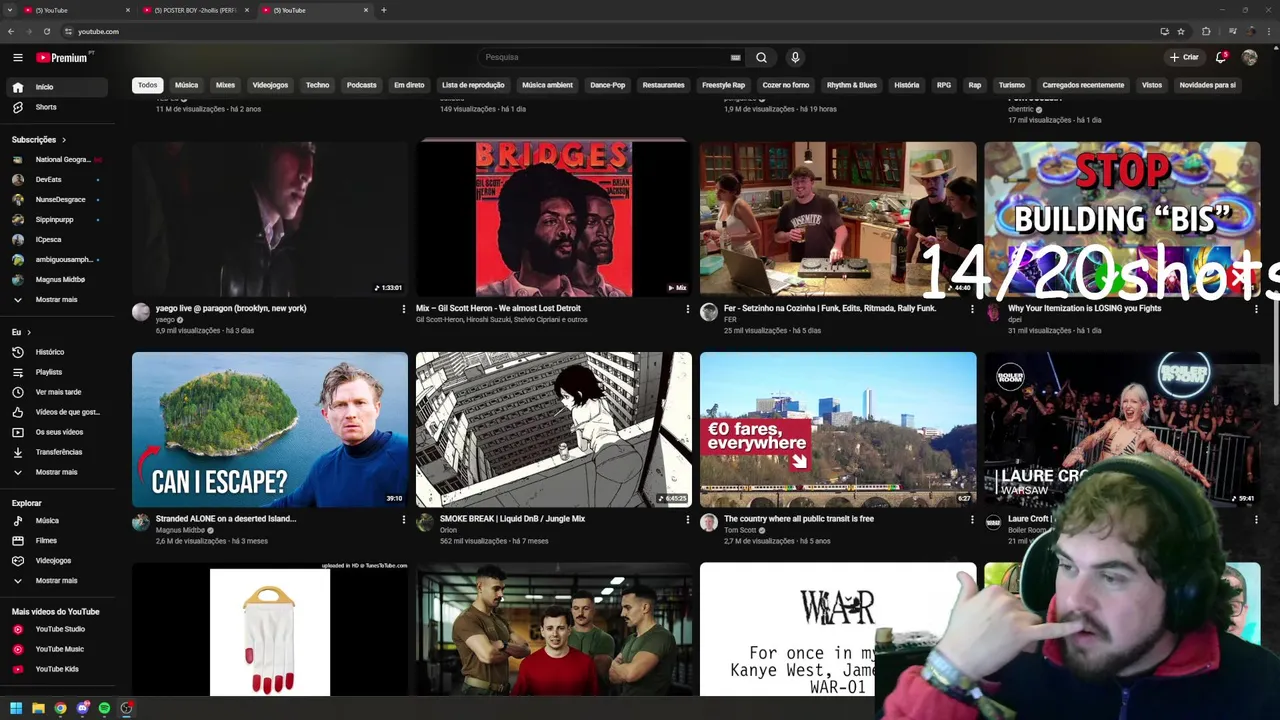Go back in browser history
The width and height of the screenshot is (1280, 720).
coord(10,31)
